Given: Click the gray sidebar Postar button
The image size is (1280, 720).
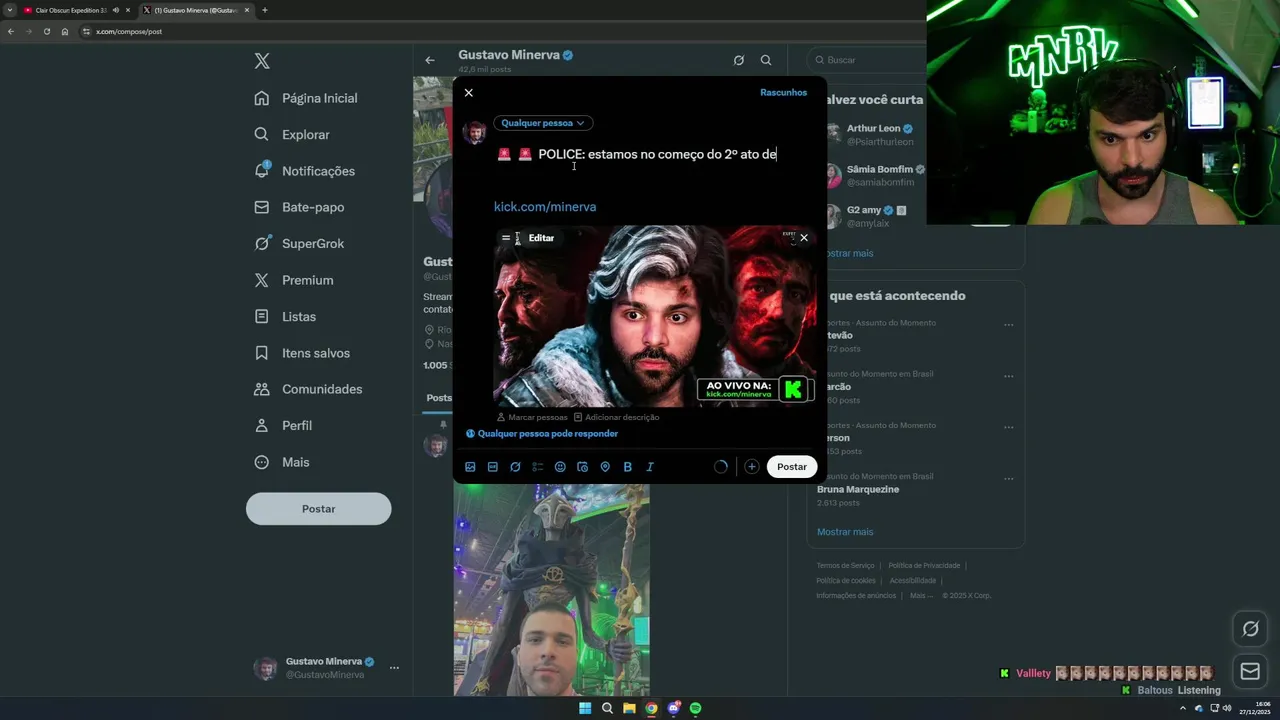Looking at the screenshot, I should [319, 509].
